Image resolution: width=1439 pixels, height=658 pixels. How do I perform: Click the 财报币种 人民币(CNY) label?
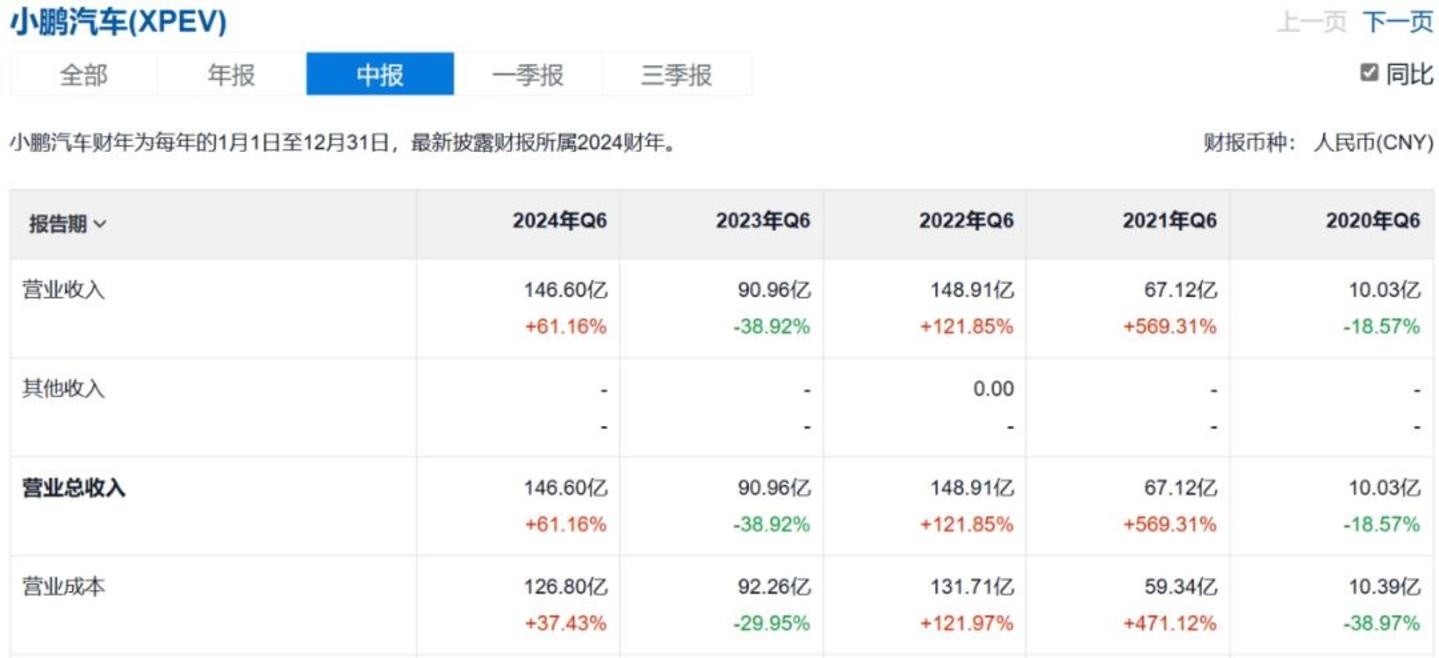(x=1318, y=143)
